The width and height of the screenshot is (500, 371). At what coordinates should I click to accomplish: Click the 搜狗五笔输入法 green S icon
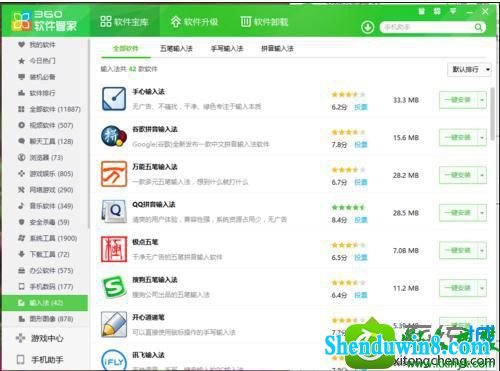click(114, 287)
